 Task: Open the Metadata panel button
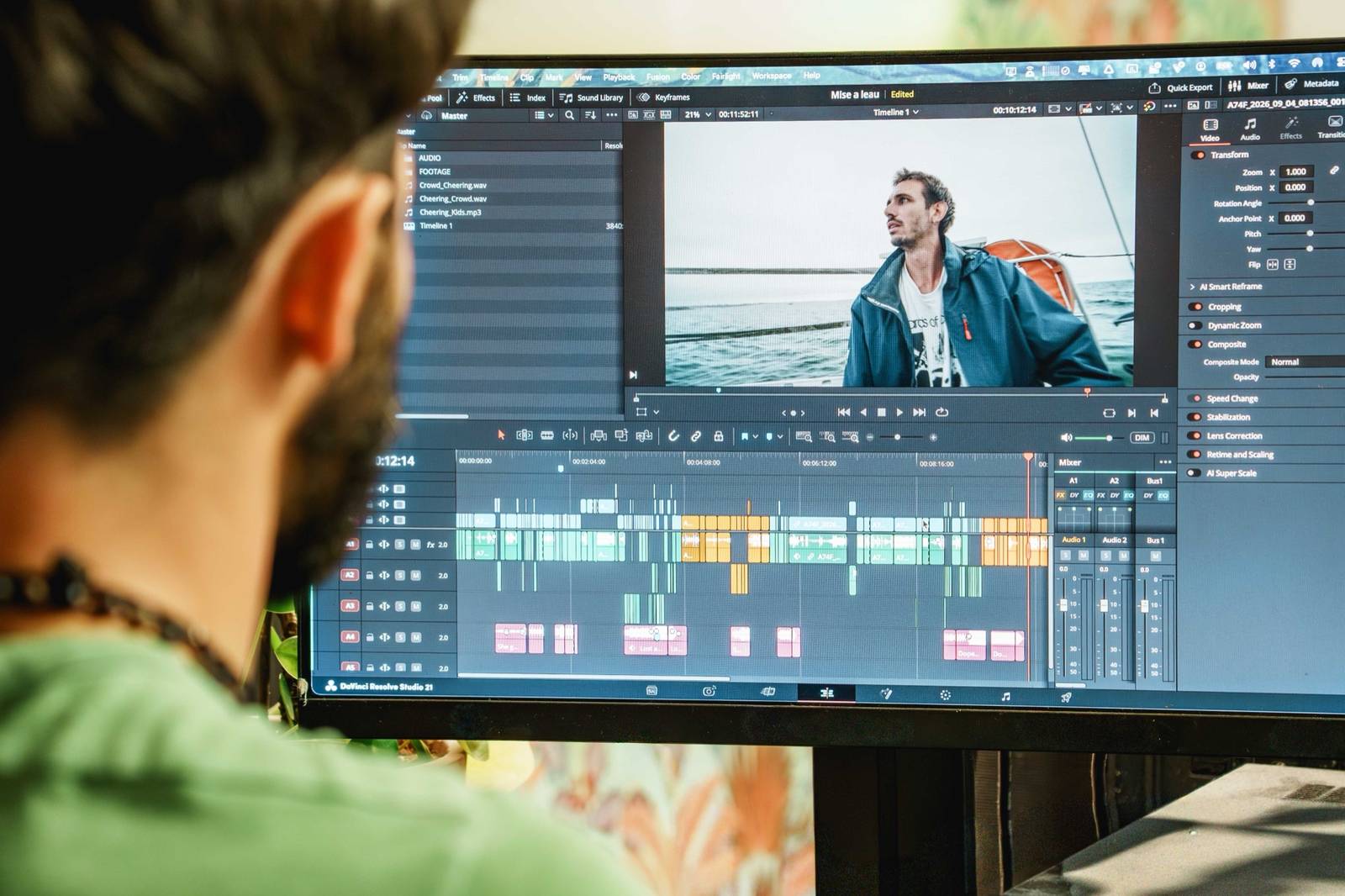[1311, 84]
